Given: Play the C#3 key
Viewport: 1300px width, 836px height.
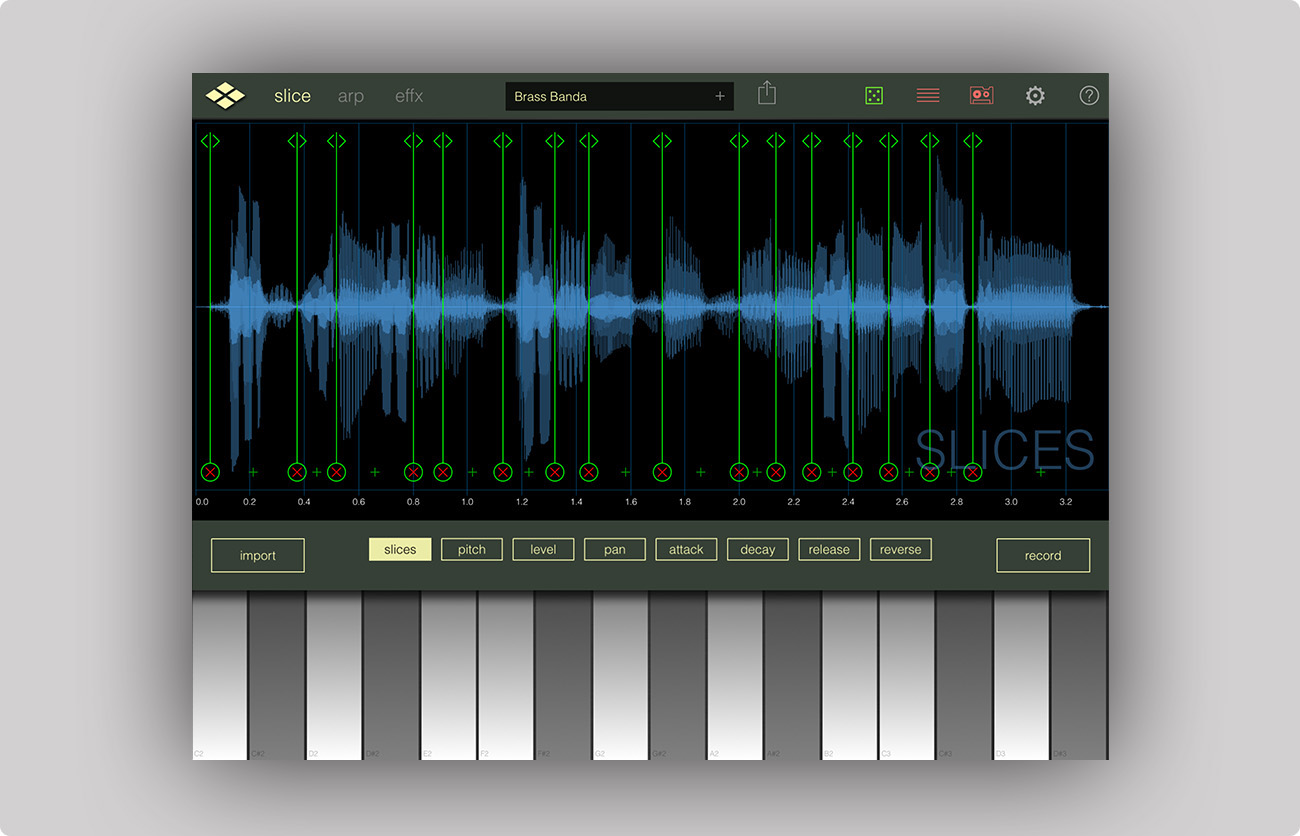Looking at the screenshot, I should pyautogui.click(x=964, y=675).
